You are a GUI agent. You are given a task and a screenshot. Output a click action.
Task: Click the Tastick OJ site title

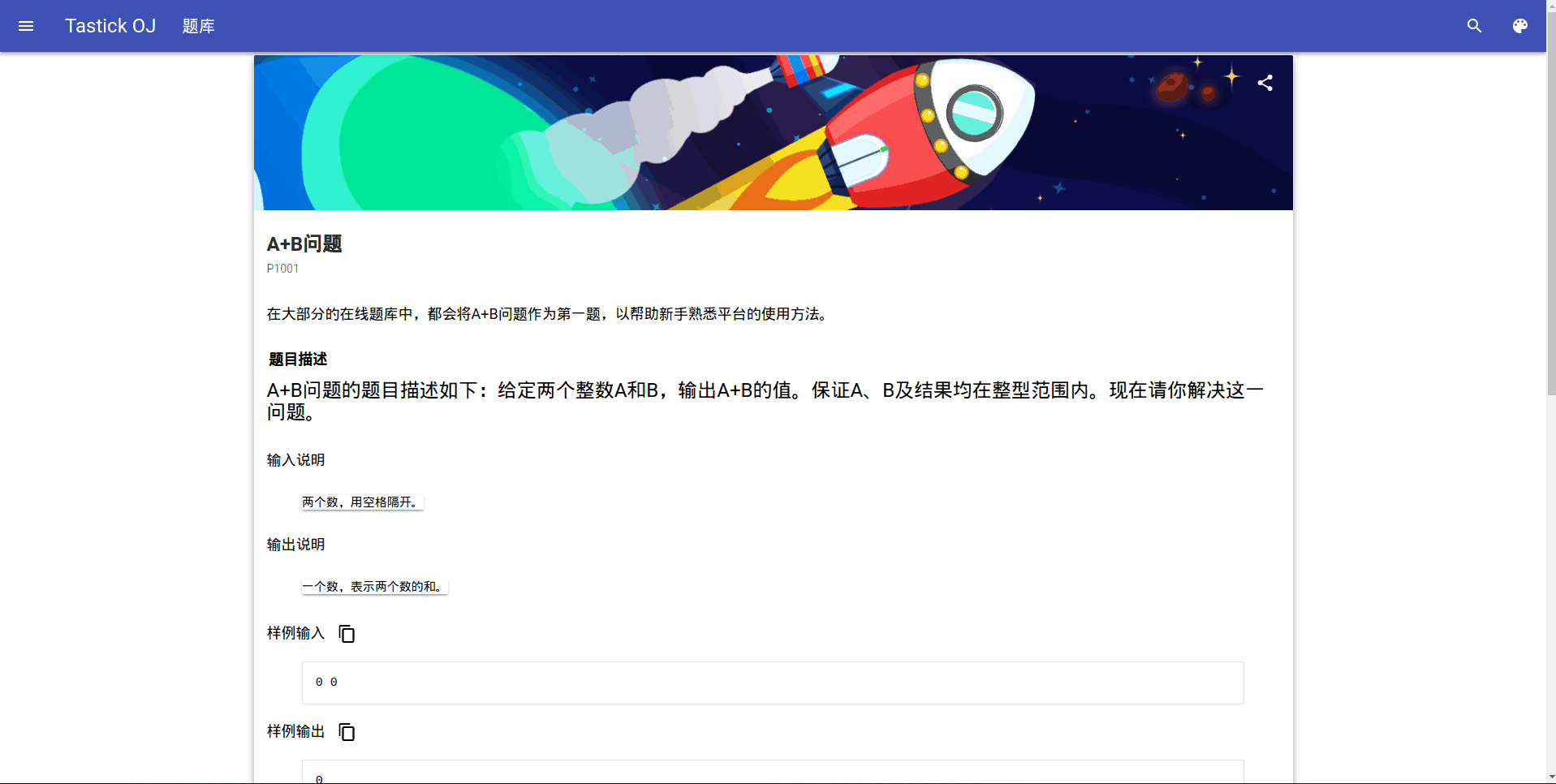110,26
